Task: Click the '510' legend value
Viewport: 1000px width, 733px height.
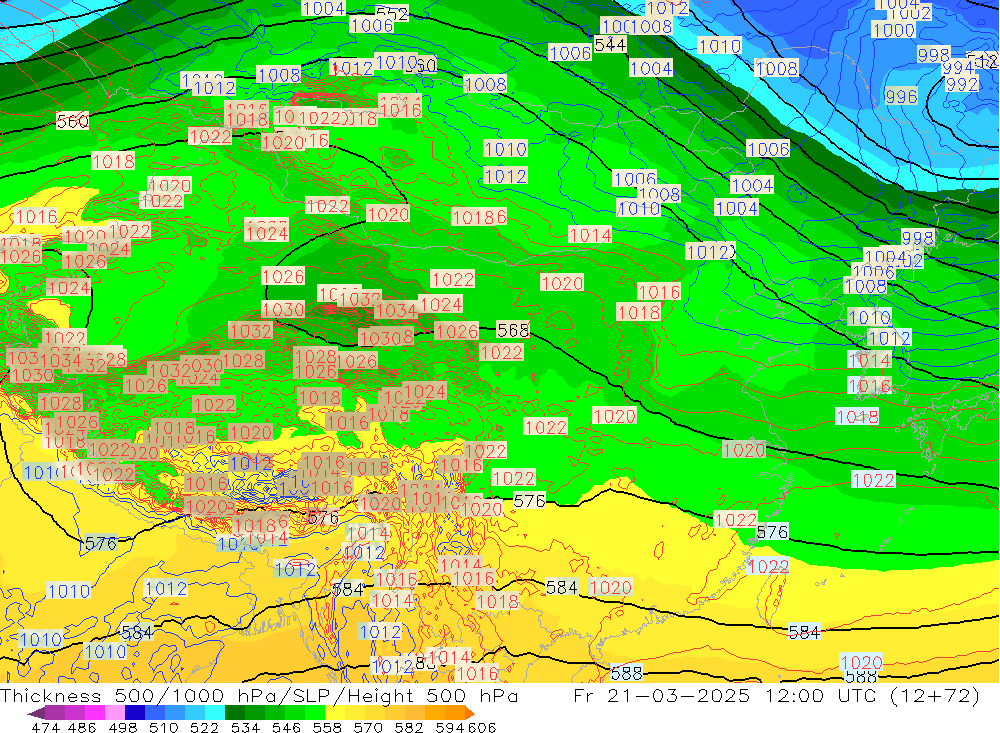Action: point(164,727)
